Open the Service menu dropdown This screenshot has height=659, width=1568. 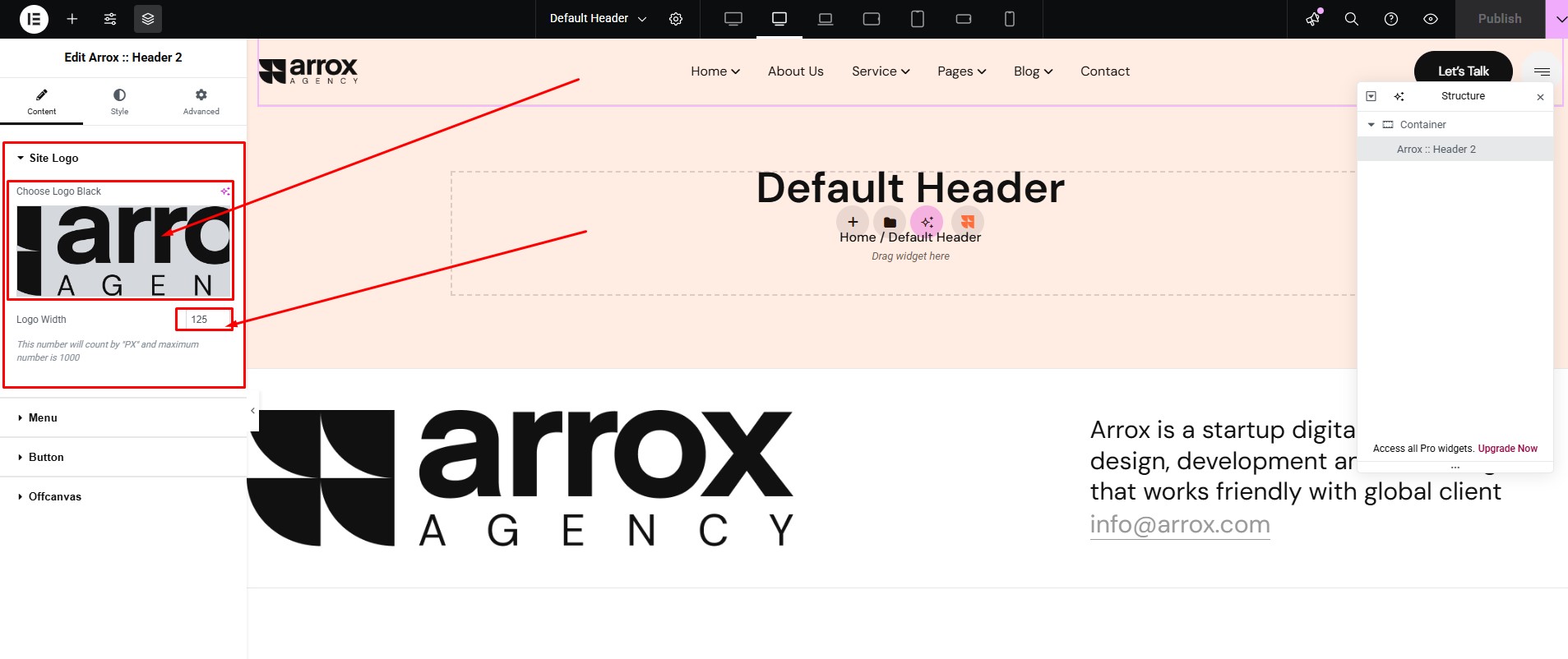coord(881,71)
